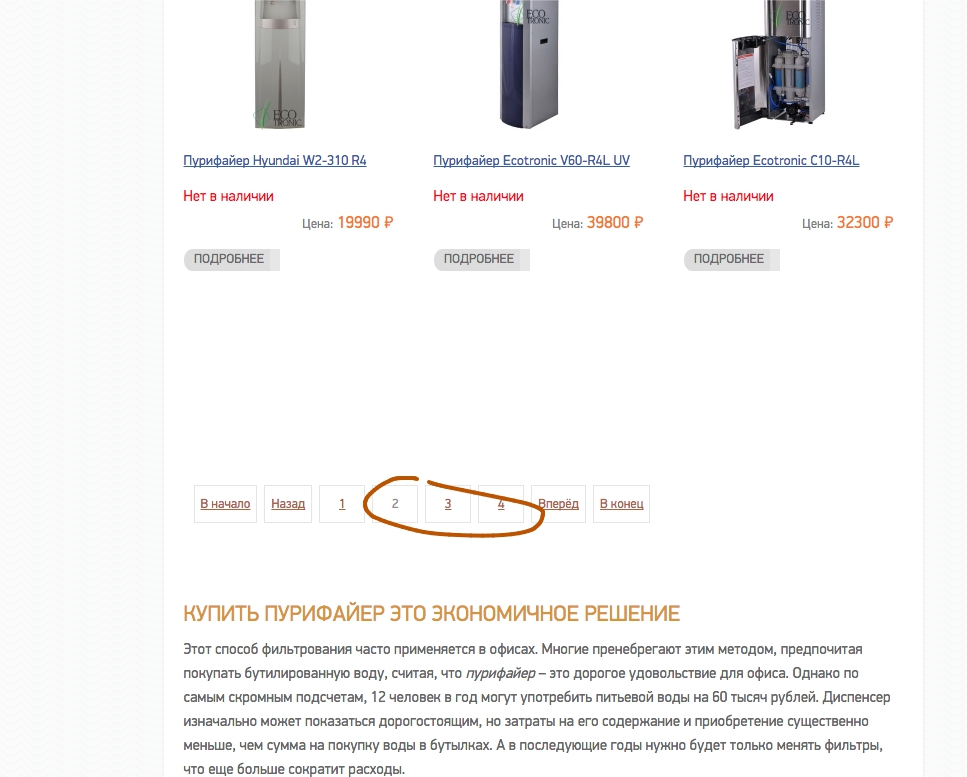Go to first page via В начало

[225, 504]
